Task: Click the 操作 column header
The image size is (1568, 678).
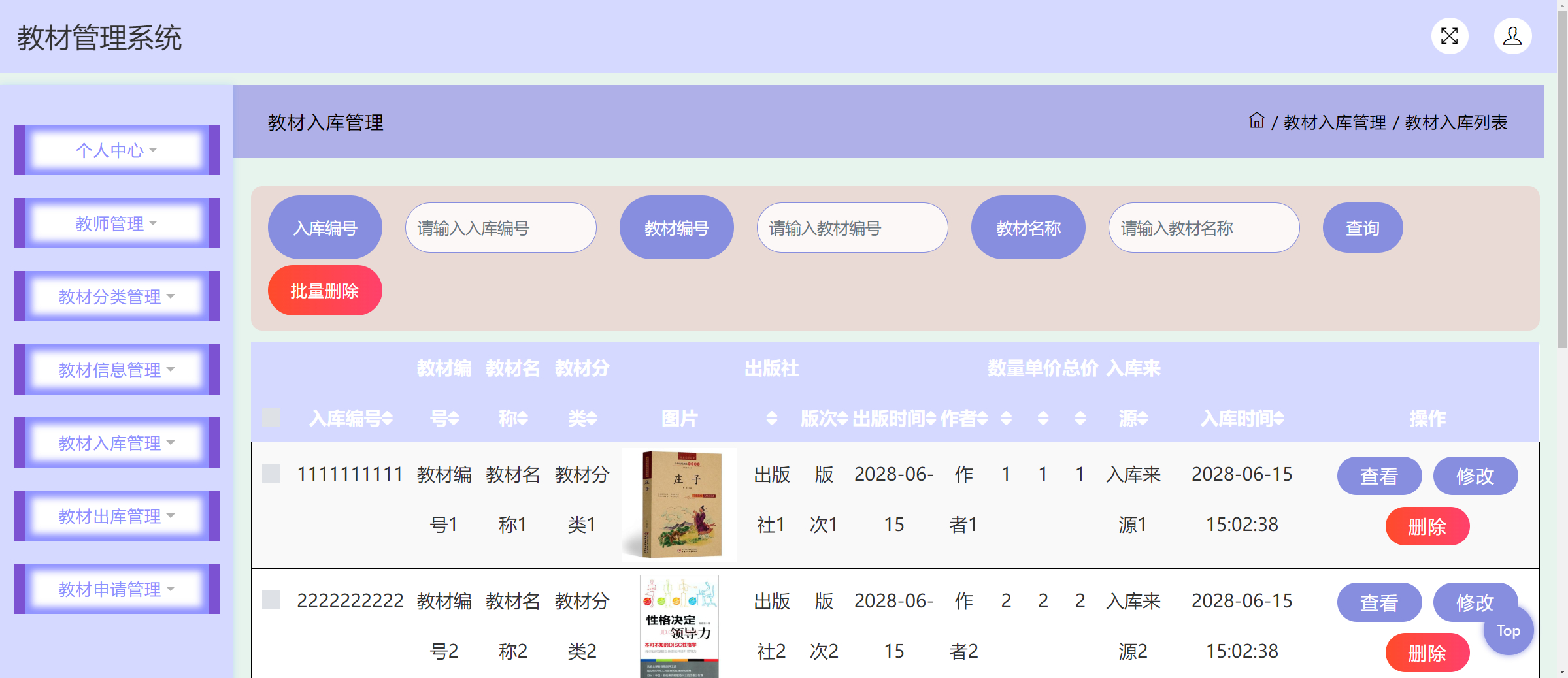Action: (x=1427, y=419)
